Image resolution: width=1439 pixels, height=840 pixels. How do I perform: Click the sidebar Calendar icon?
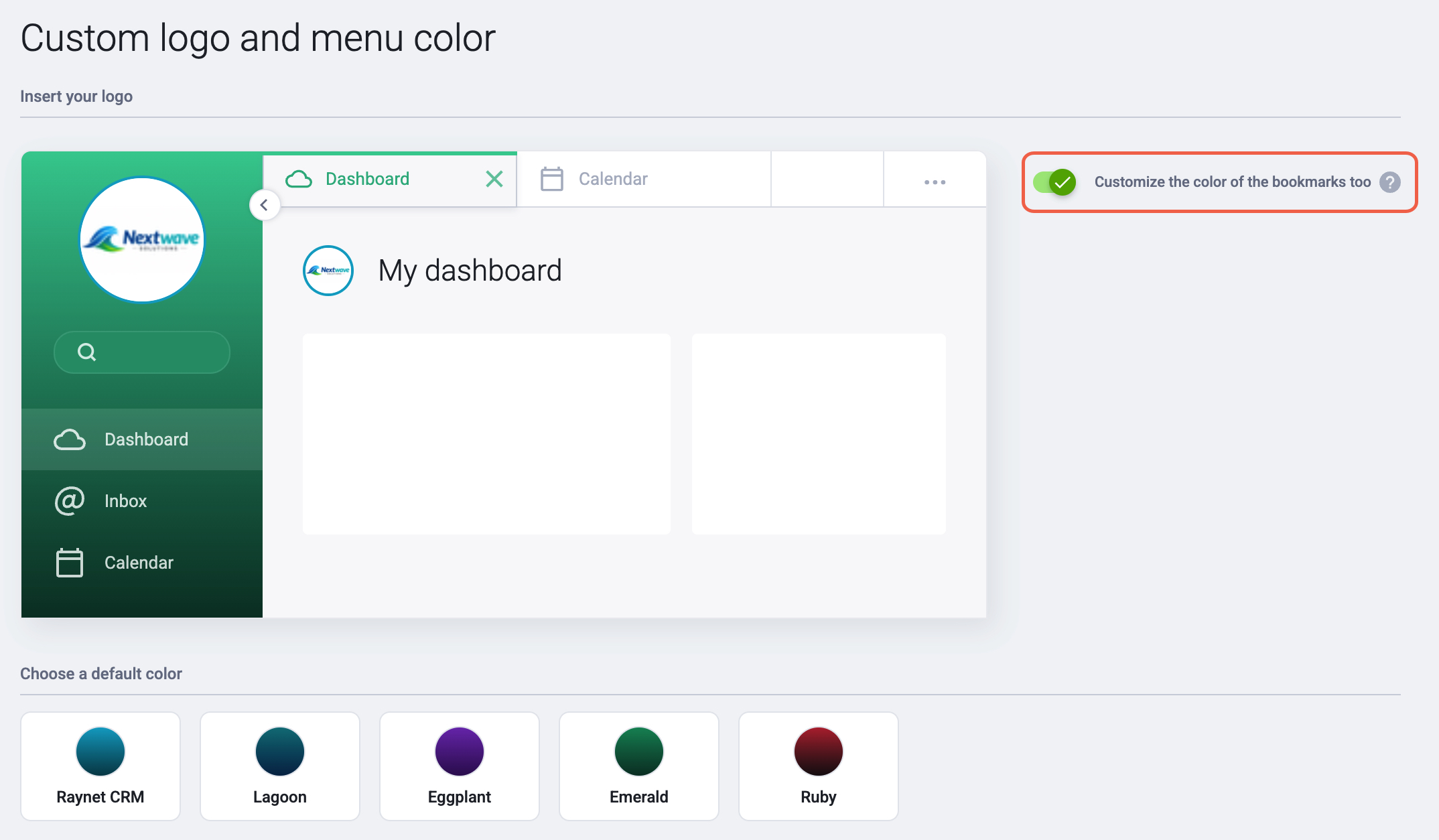tap(70, 563)
